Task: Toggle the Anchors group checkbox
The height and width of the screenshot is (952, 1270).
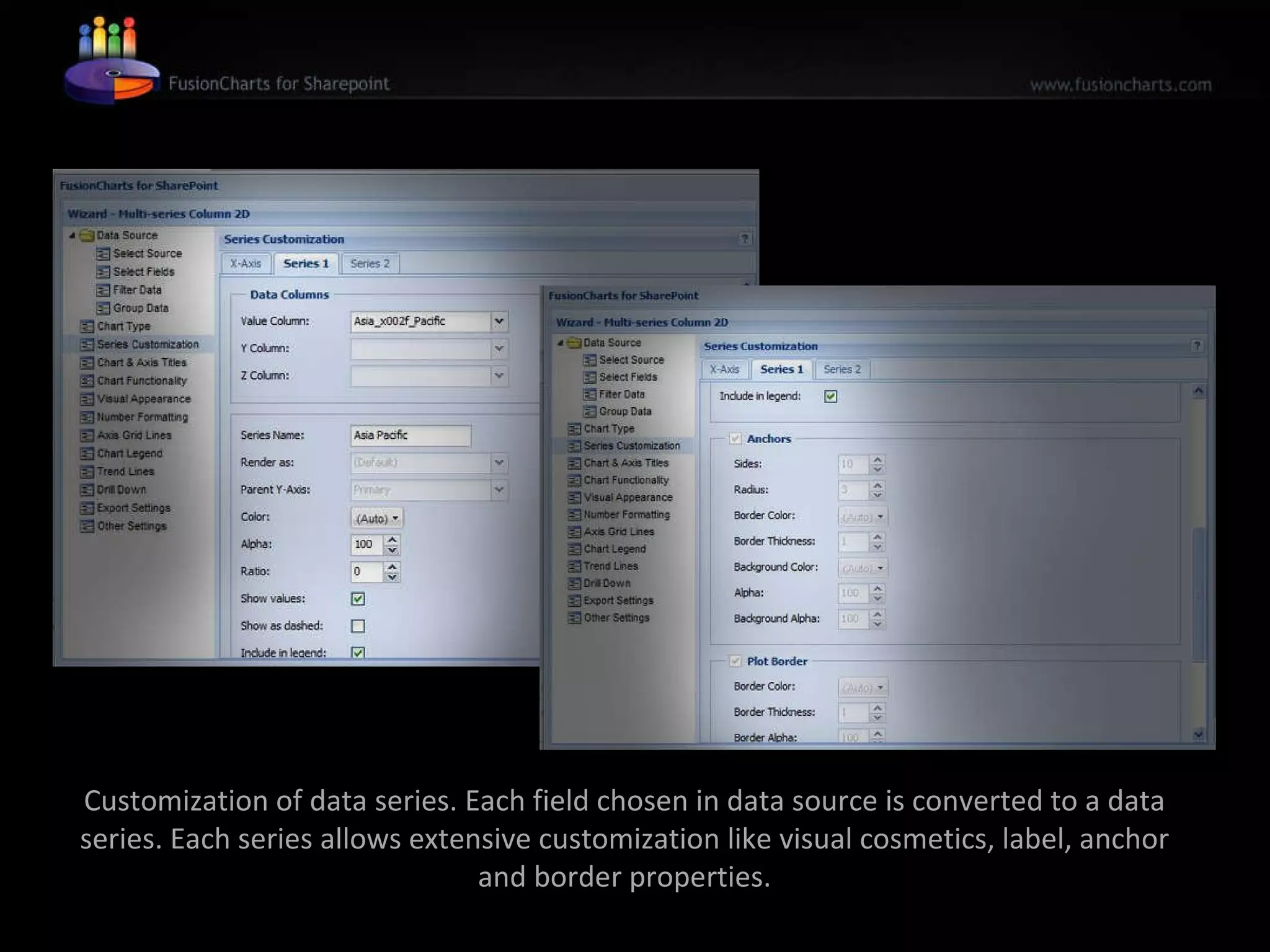Action: point(735,439)
